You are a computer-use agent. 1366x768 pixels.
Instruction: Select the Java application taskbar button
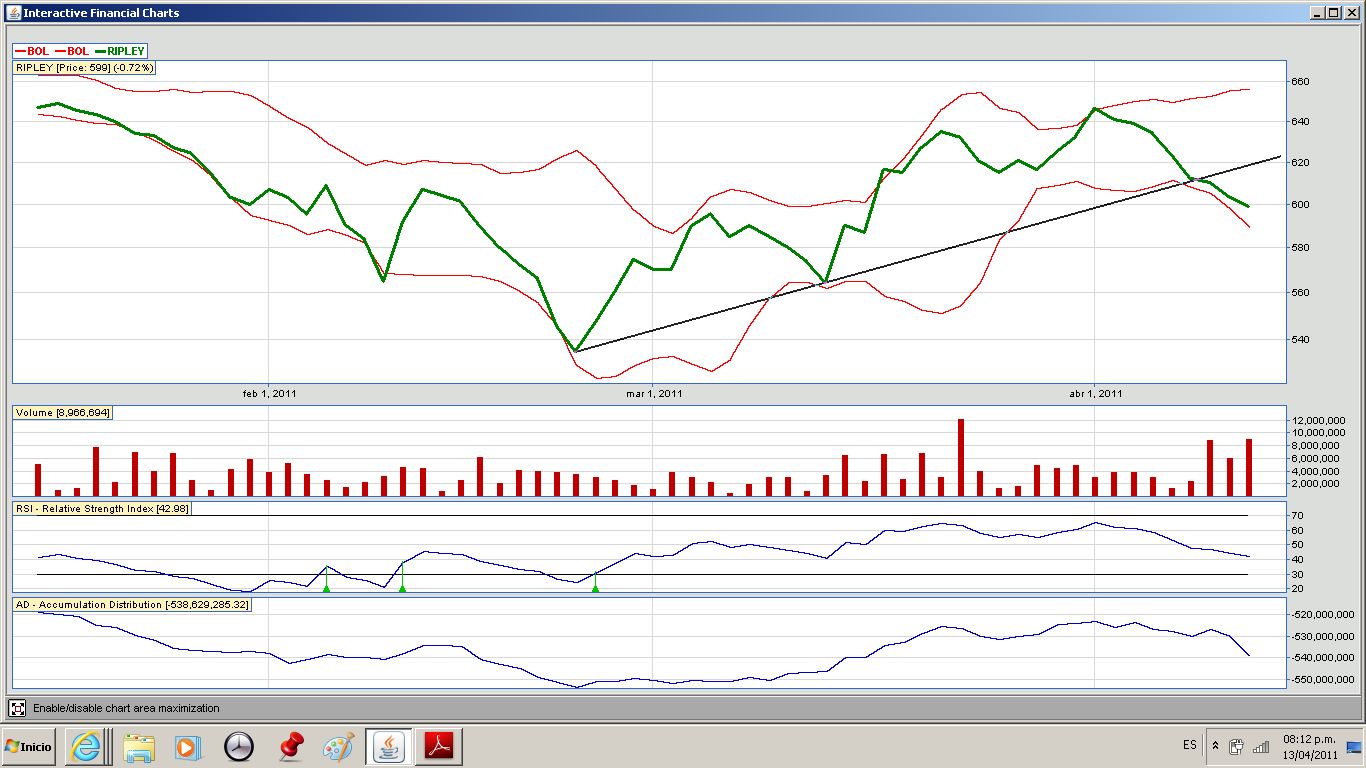[x=389, y=747]
